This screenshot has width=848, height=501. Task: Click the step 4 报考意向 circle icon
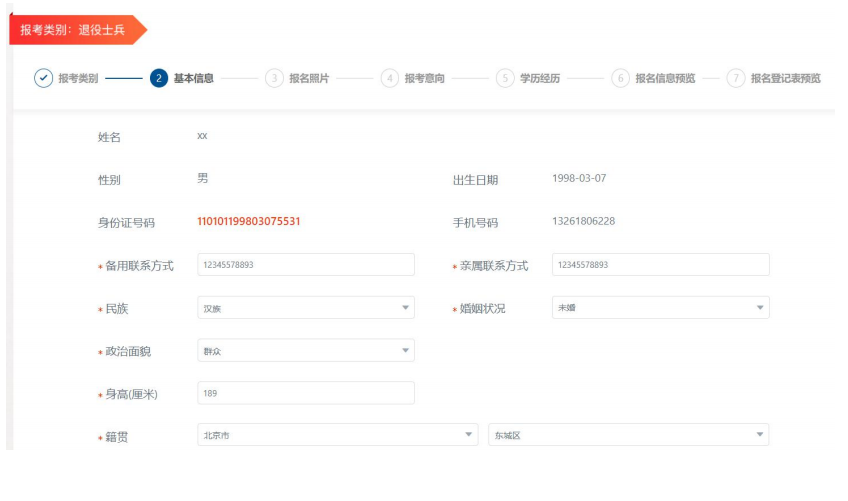pos(389,78)
